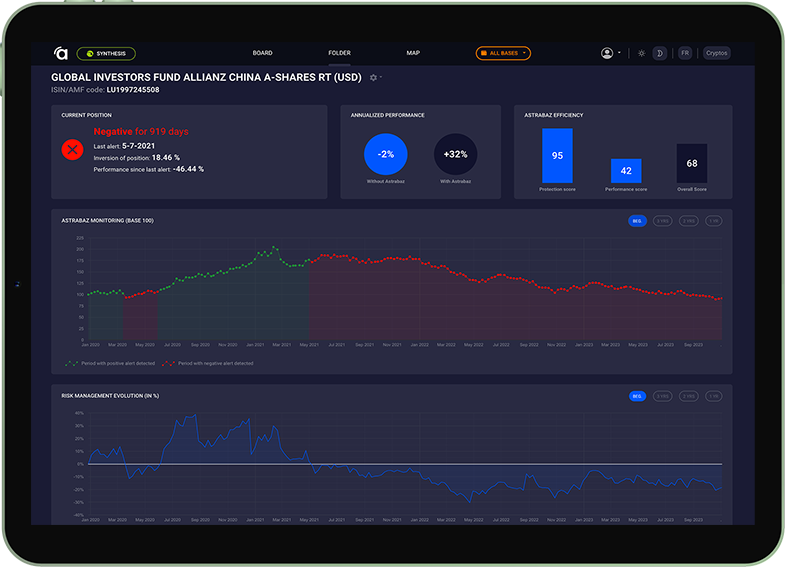
Task: Click the -46.44 % performance since last alert
Action: (x=188, y=169)
